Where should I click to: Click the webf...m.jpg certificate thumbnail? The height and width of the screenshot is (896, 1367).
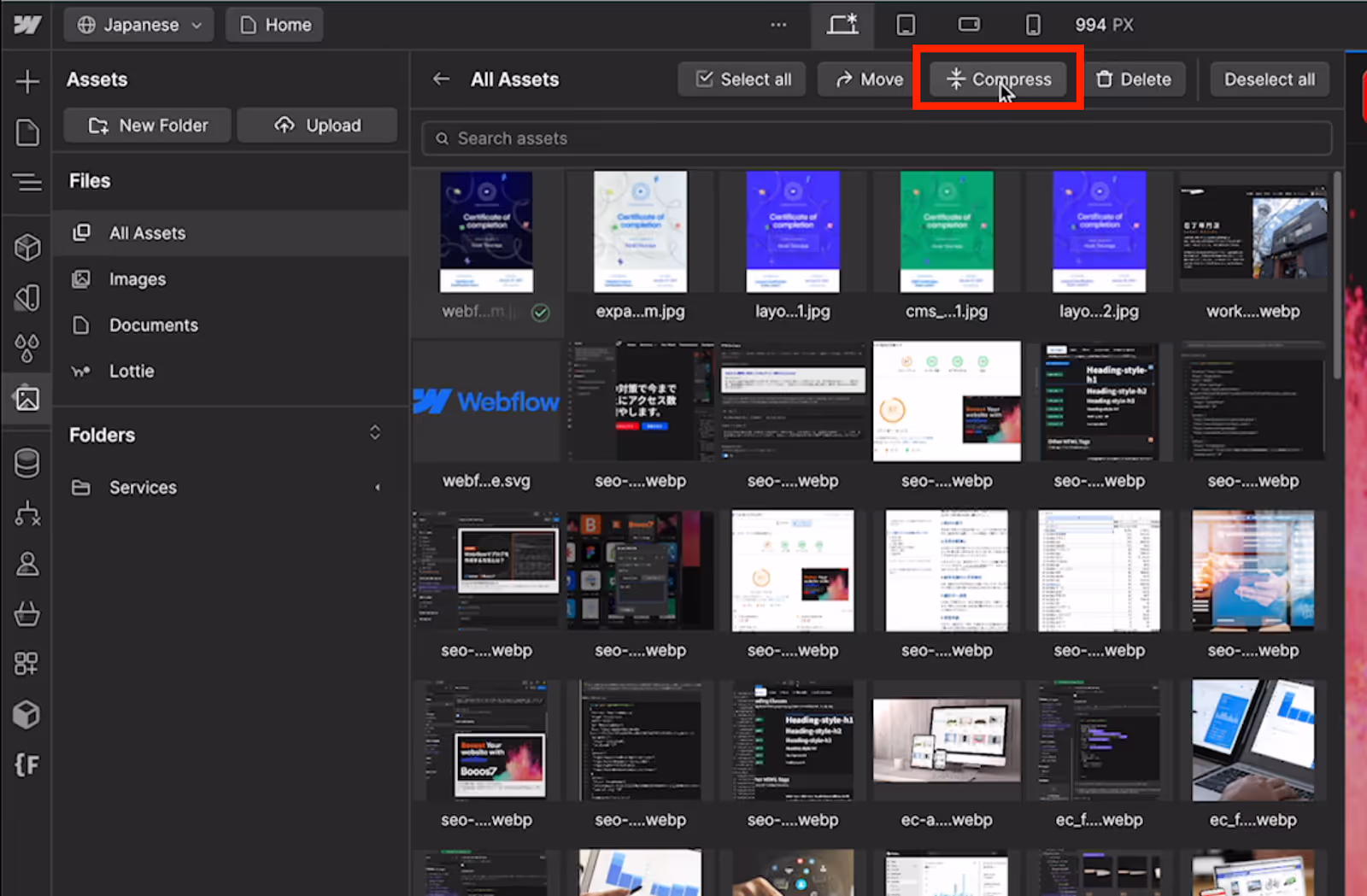point(486,232)
